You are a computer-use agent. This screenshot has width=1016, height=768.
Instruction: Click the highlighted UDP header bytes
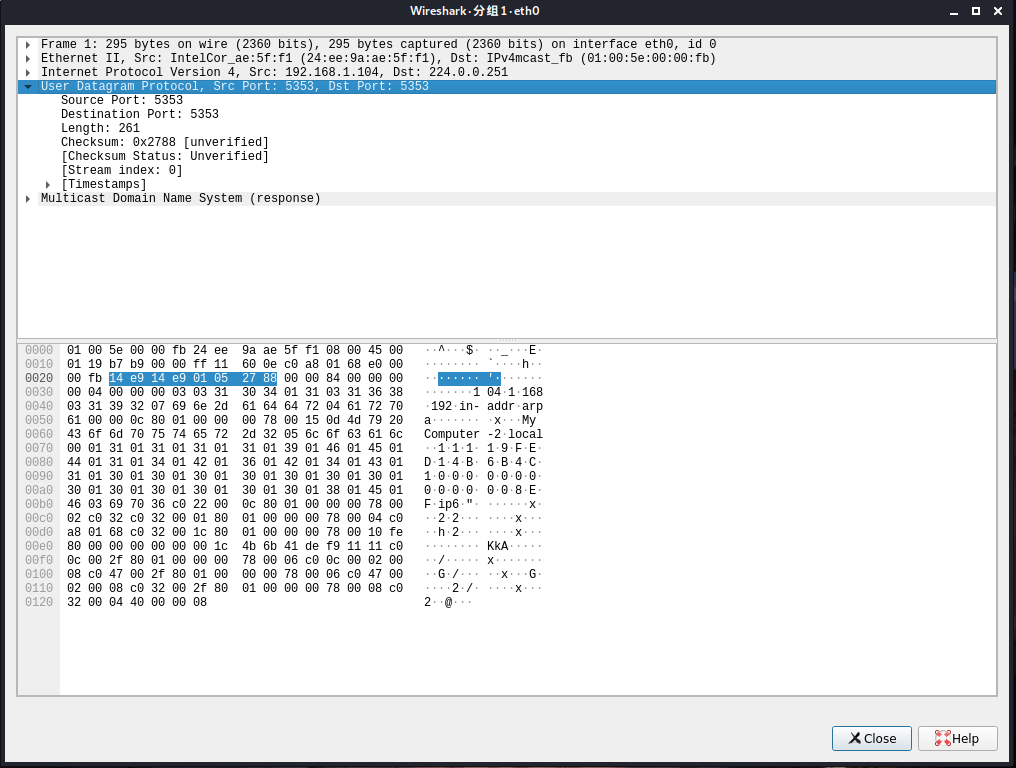click(x=194, y=378)
